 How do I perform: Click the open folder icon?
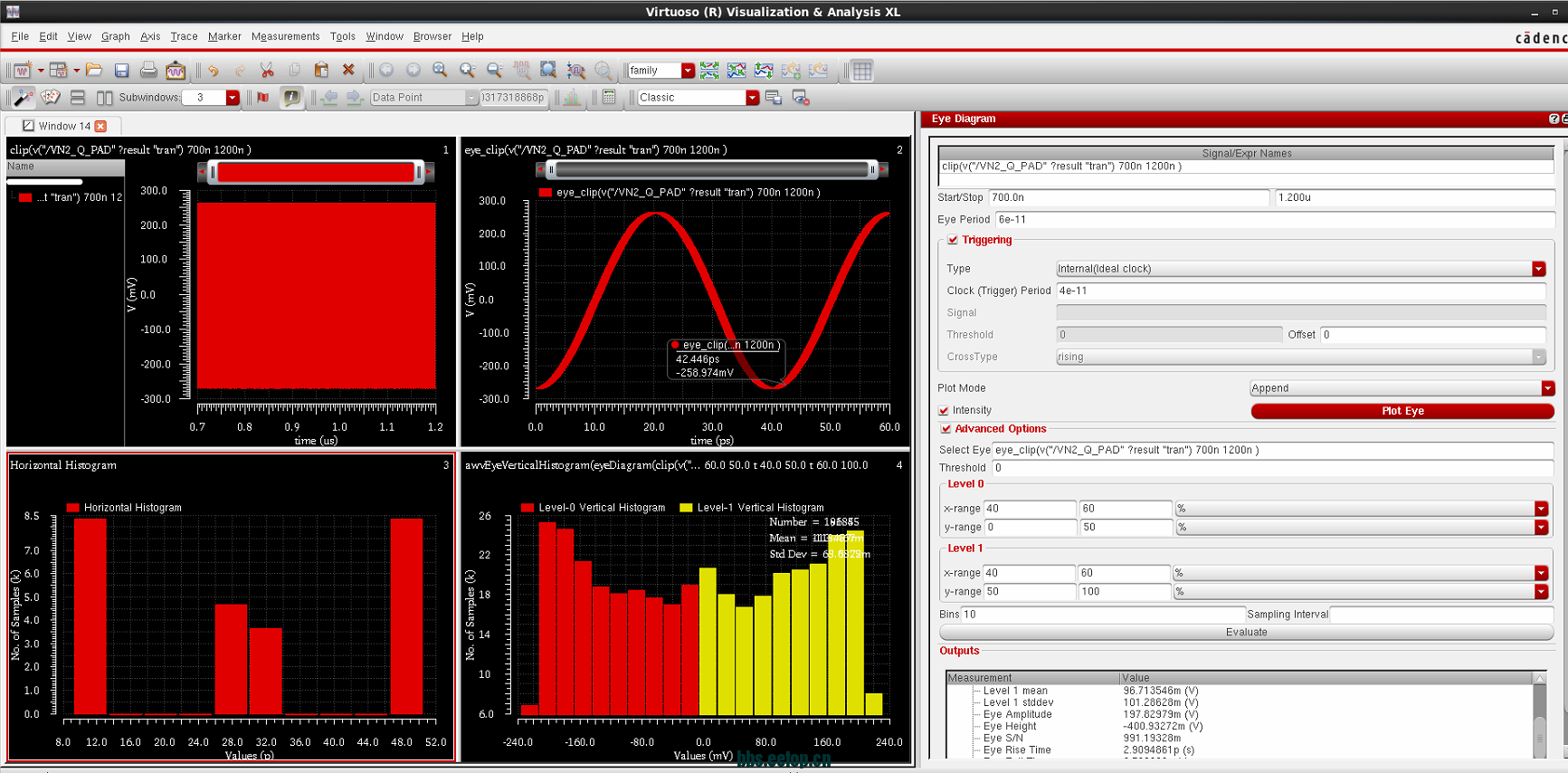coord(94,70)
